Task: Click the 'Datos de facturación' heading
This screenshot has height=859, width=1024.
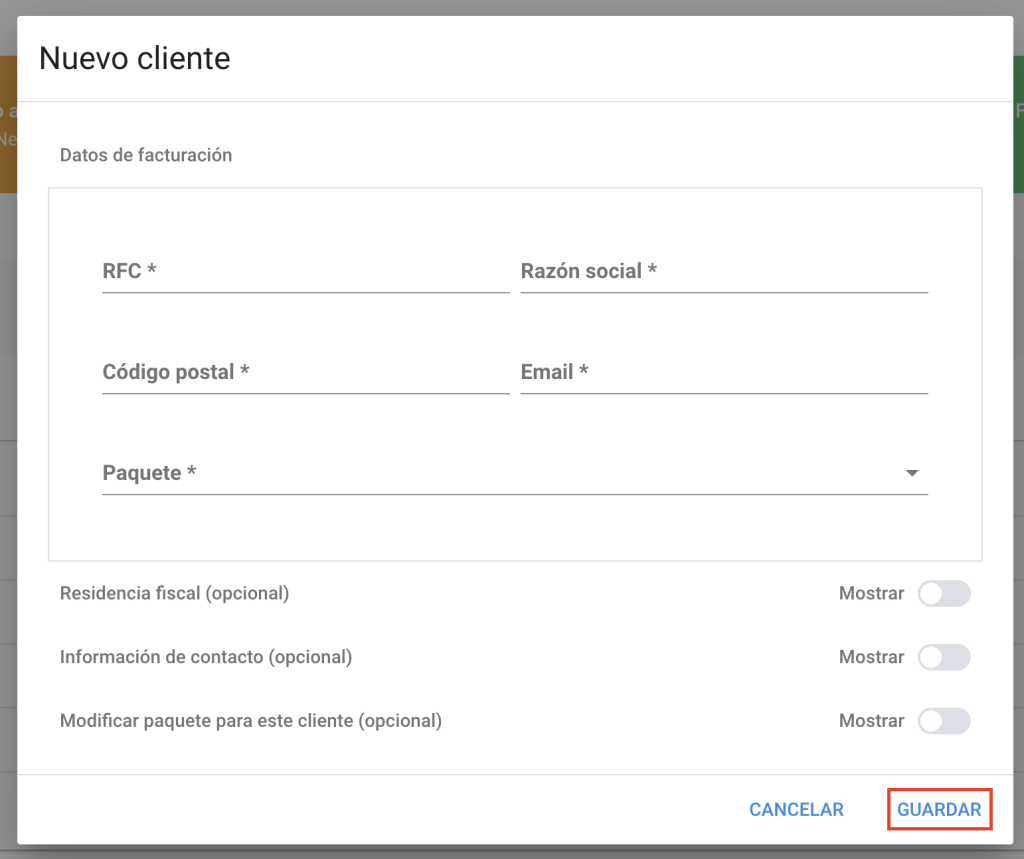Action: (146, 155)
